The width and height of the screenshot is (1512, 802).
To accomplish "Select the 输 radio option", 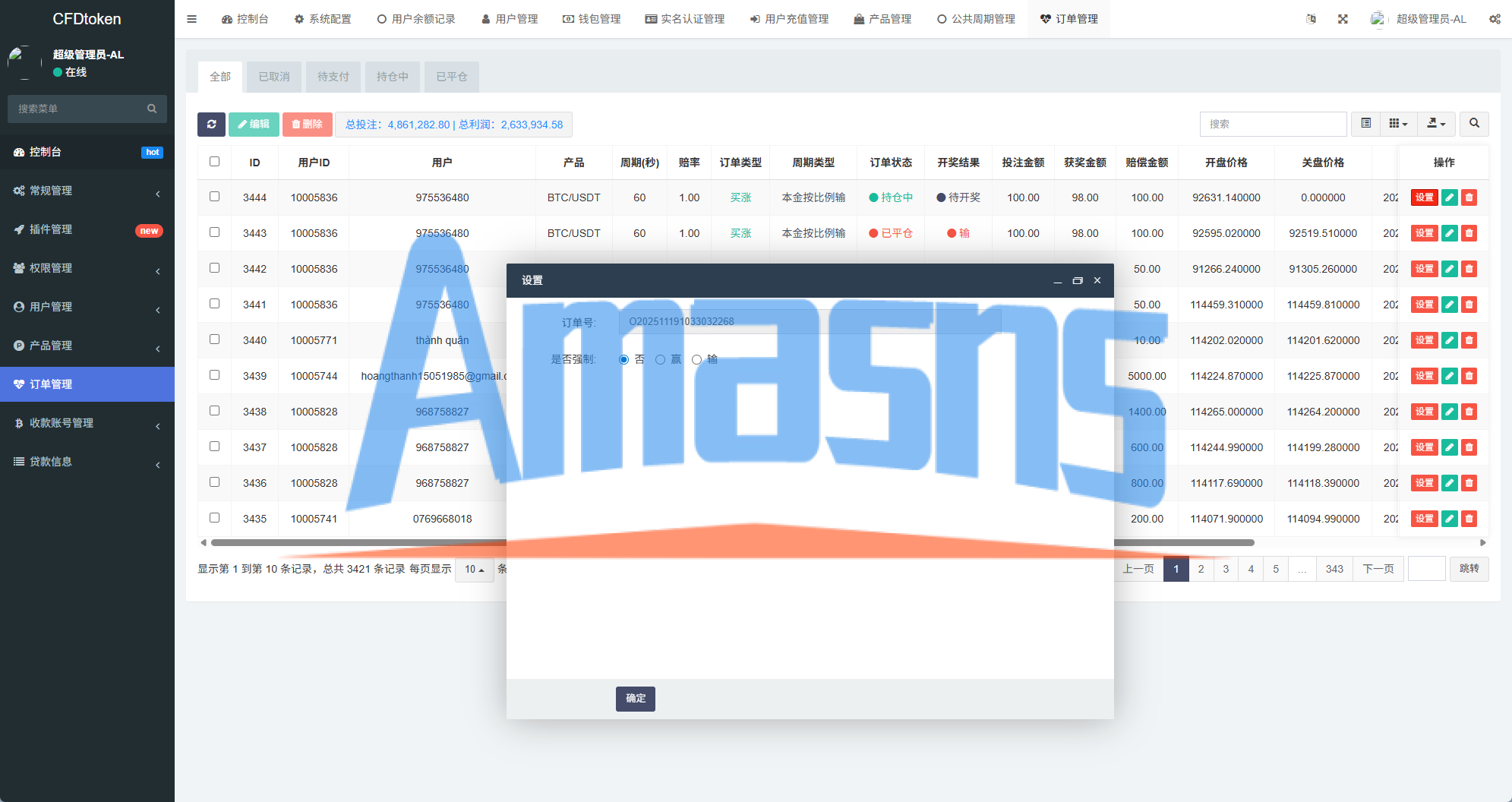I will [x=697, y=360].
